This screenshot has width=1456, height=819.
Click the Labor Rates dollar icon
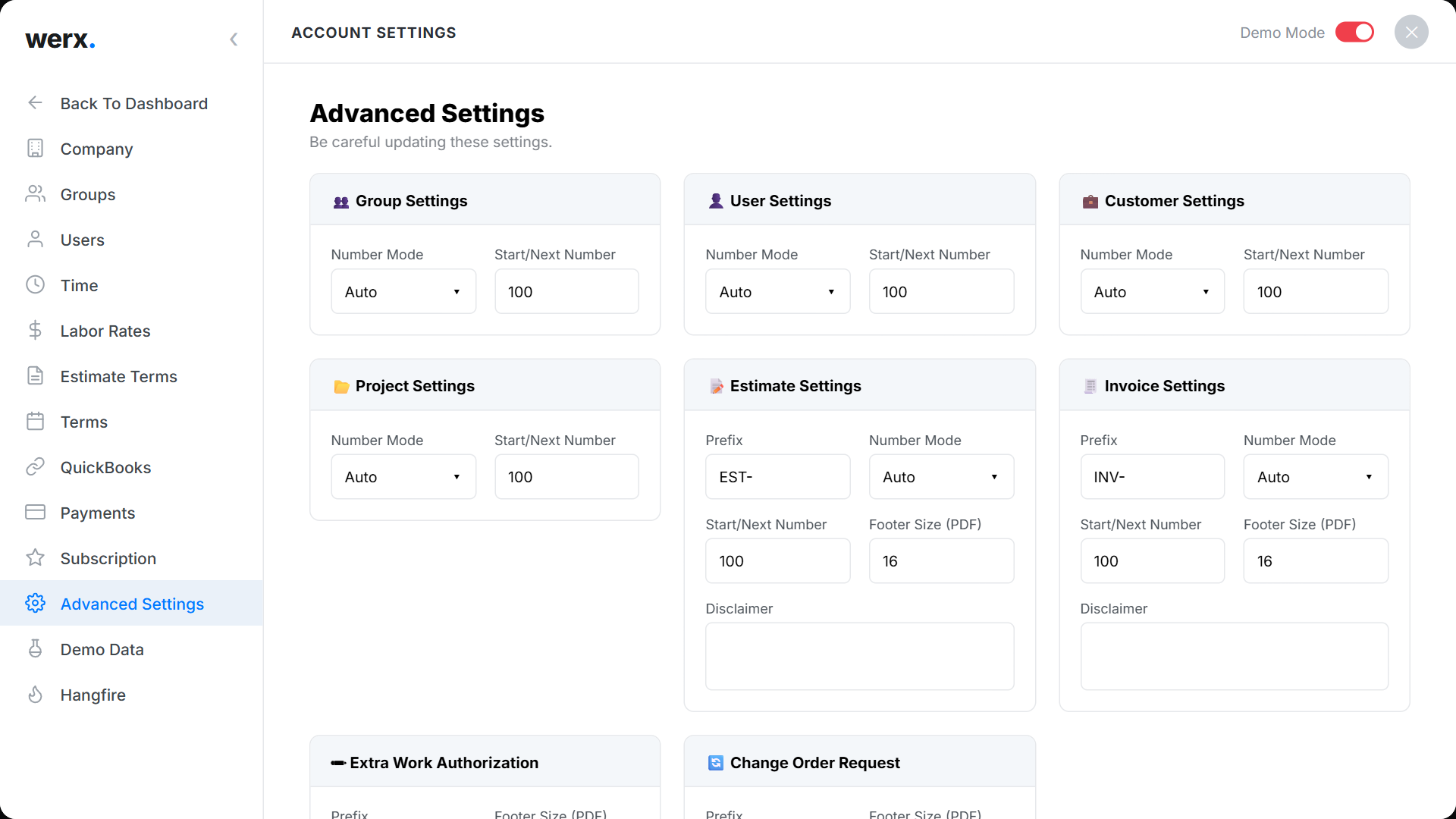[x=35, y=331]
